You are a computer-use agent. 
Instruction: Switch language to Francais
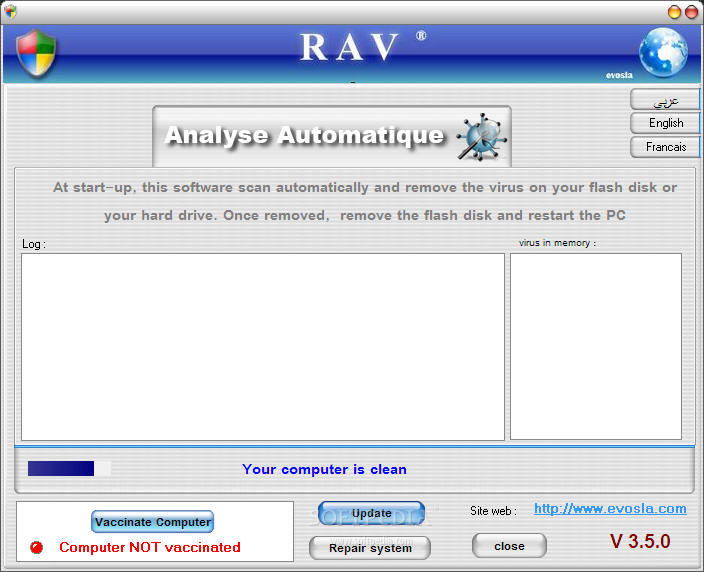[x=665, y=147]
